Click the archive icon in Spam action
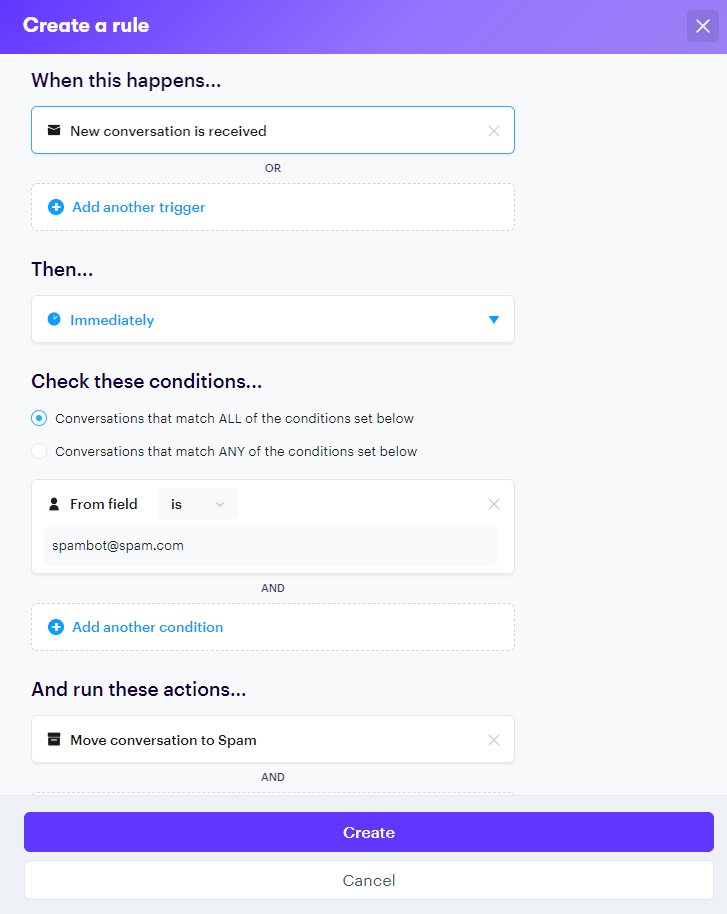727x914 pixels. (x=54, y=740)
